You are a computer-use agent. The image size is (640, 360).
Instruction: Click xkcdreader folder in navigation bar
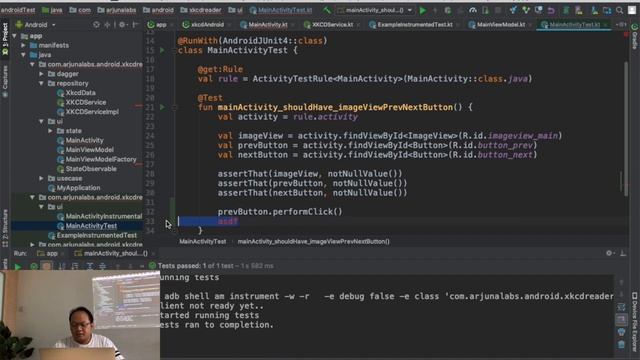pos(200,10)
